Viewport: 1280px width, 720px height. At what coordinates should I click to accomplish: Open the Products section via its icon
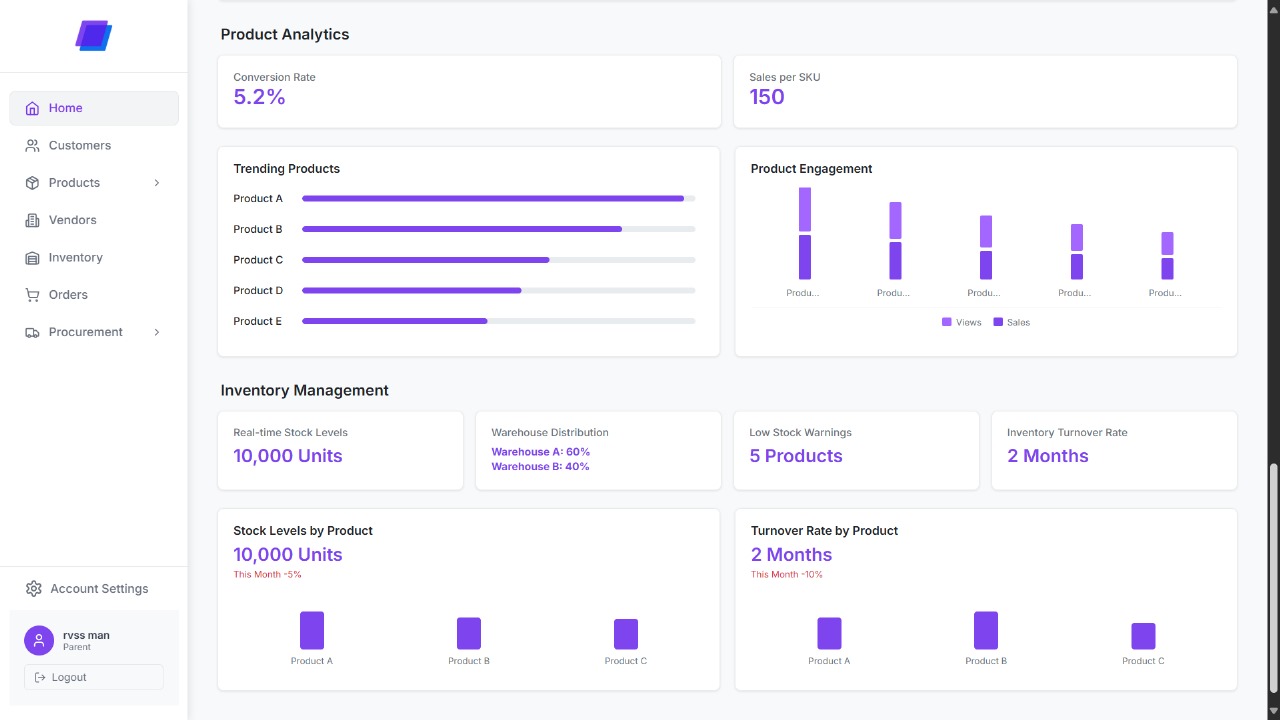[32, 182]
